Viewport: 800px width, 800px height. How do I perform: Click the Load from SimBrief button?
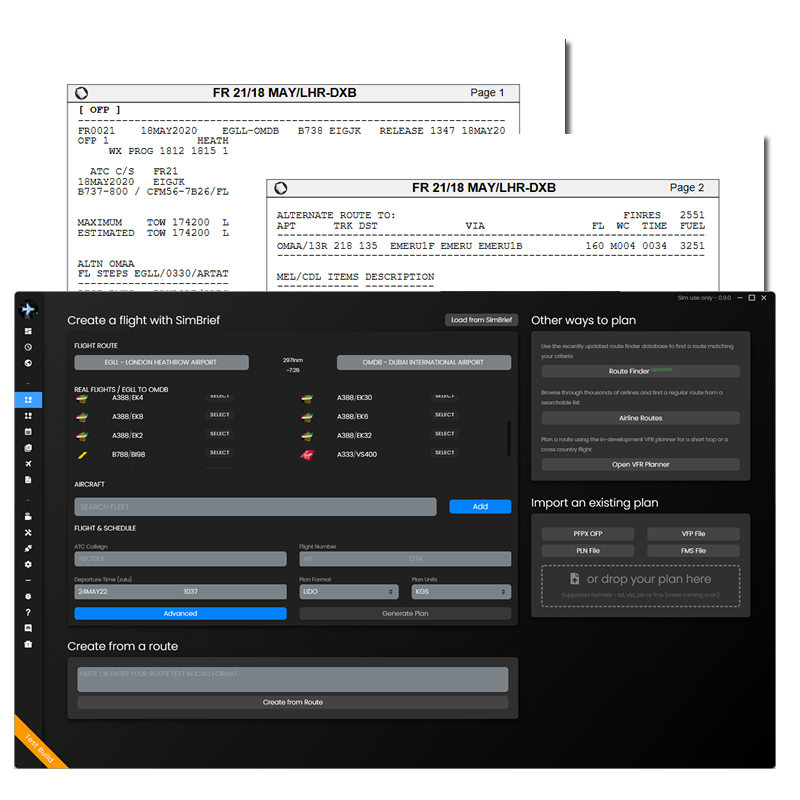(x=480, y=319)
